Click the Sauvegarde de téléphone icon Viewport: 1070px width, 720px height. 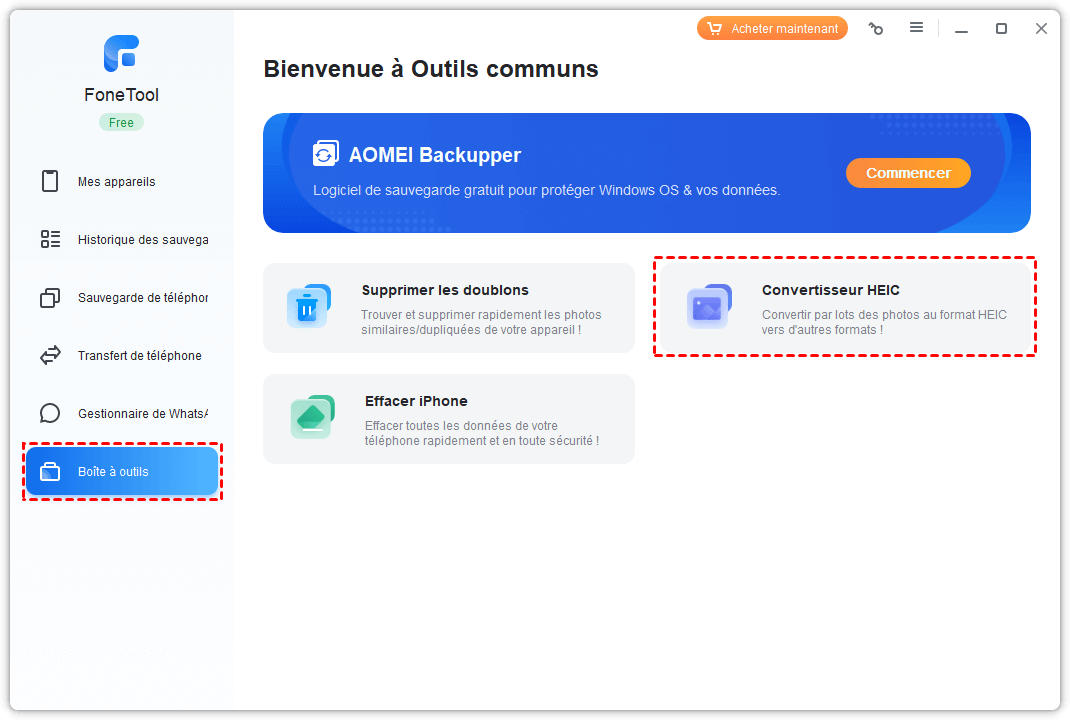(x=50, y=298)
